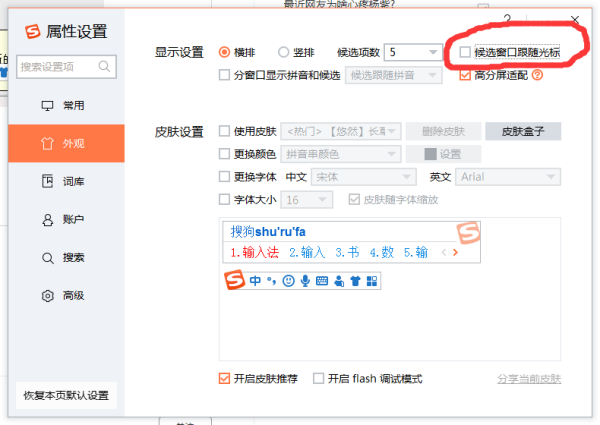Click the color 设置 button
This screenshot has height=425, width=600.
[x=443, y=154]
